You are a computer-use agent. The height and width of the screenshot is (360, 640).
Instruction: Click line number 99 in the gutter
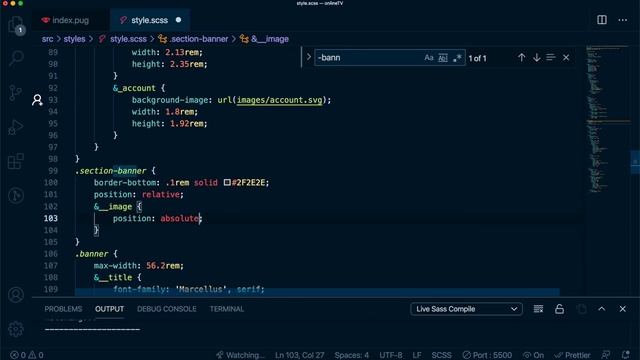(x=53, y=171)
